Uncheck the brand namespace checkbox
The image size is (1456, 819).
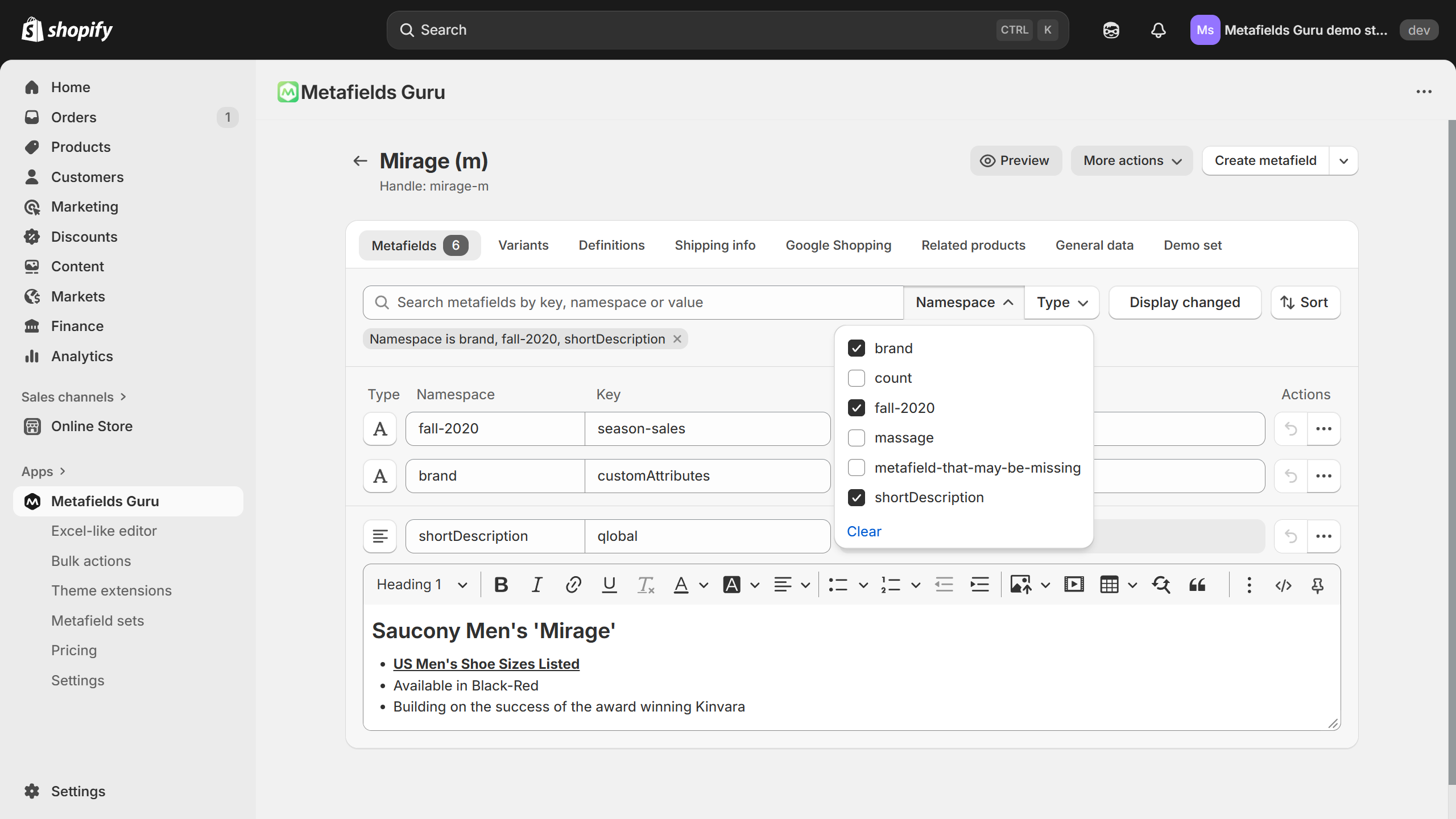click(x=856, y=348)
